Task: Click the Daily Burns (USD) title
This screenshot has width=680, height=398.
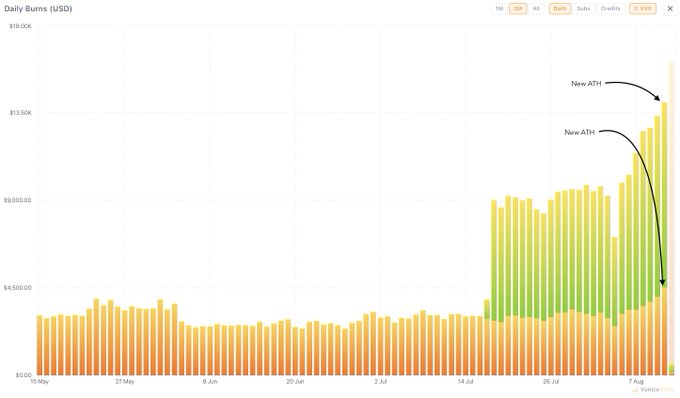Action: click(38, 9)
